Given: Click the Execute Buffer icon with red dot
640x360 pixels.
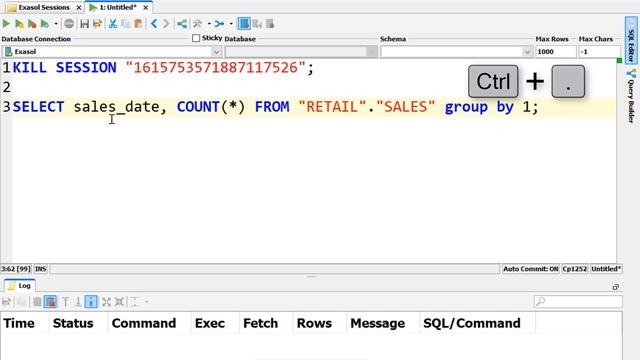Looking at the screenshot, I should click(x=32, y=24).
